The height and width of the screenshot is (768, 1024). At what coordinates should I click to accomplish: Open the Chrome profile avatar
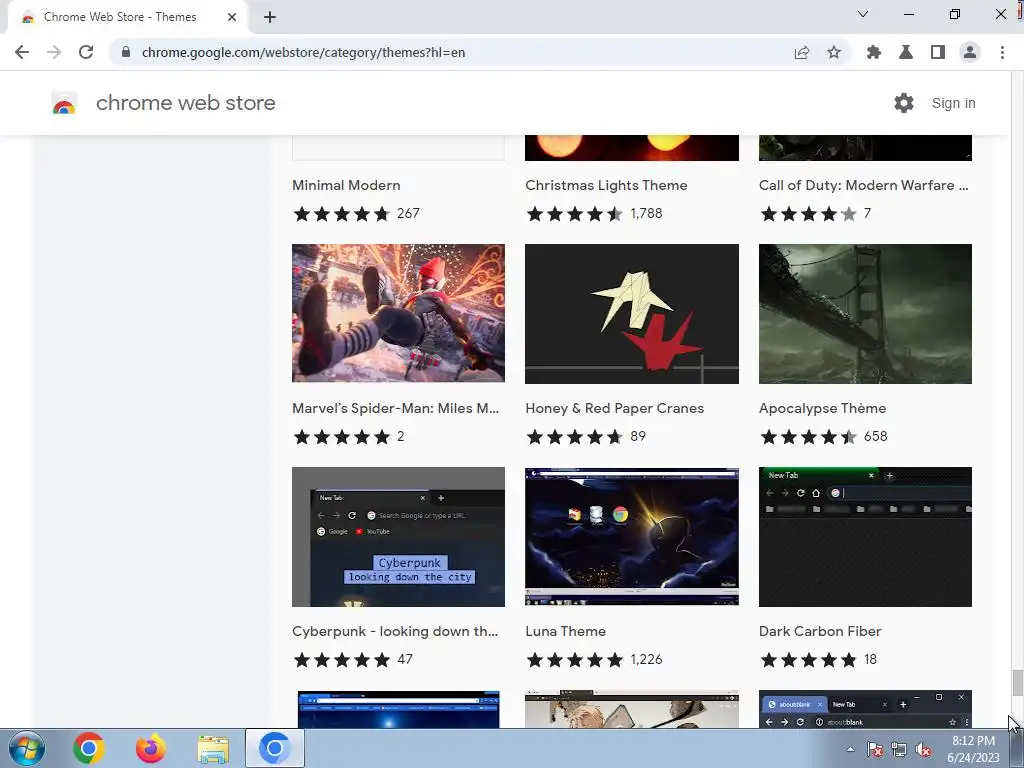coord(970,52)
